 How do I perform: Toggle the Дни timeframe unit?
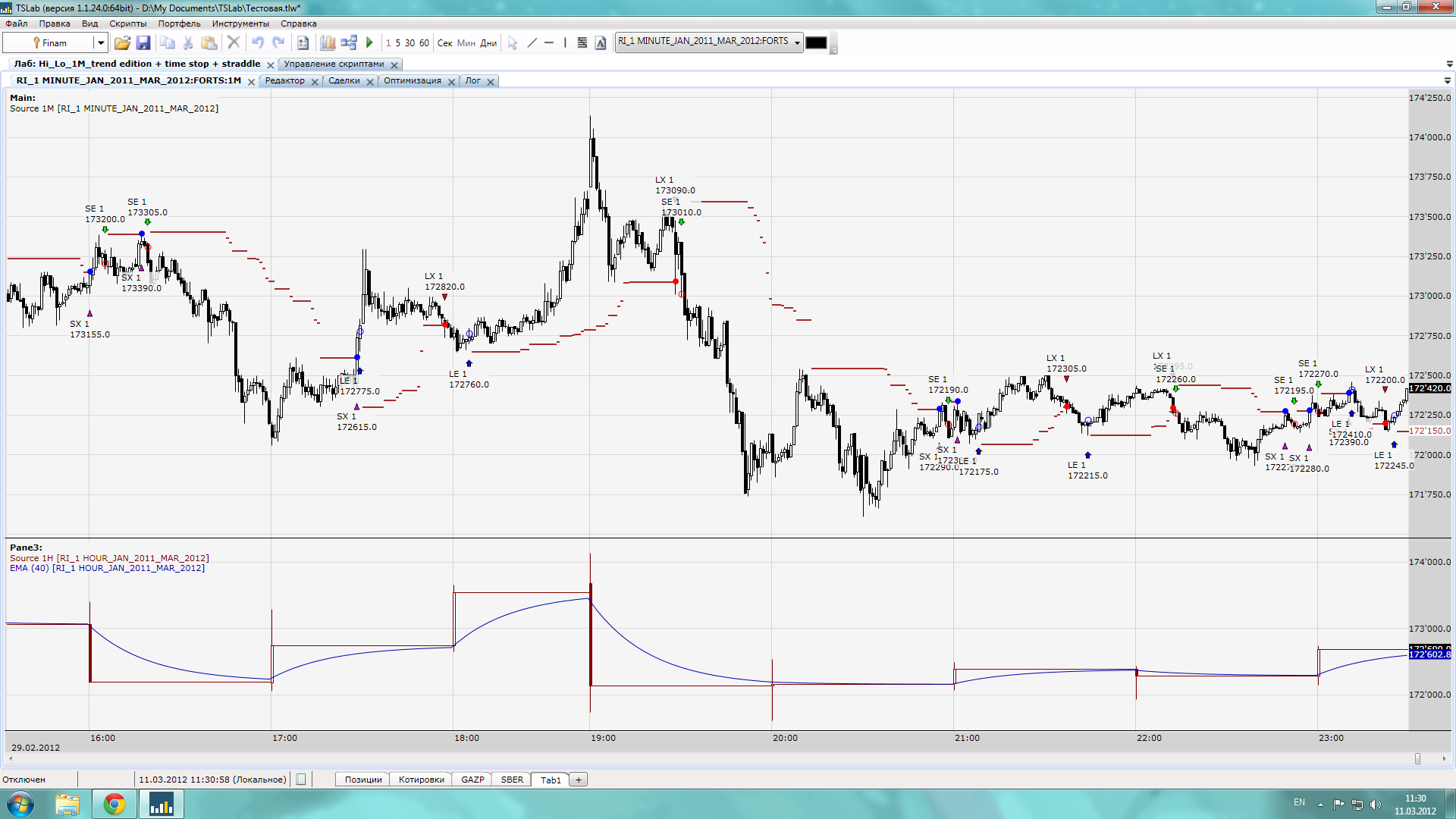488,43
